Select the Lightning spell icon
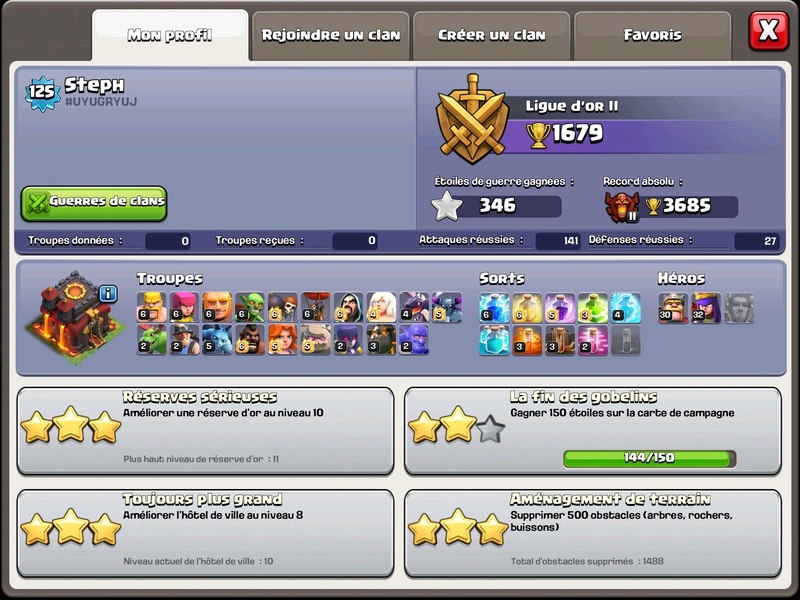This screenshot has width=800, height=600. click(494, 308)
